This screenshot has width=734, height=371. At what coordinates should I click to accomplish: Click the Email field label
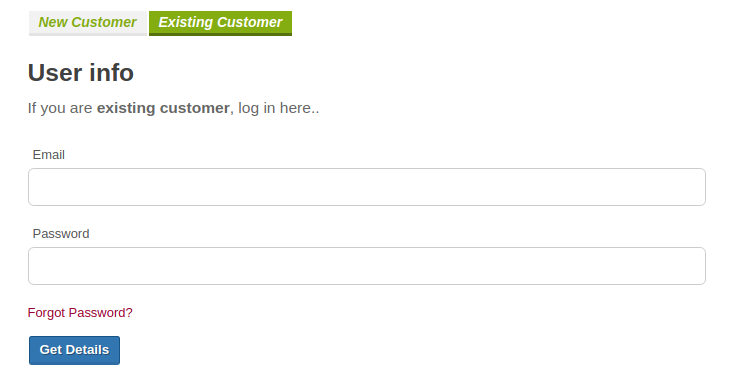tap(49, 155)
